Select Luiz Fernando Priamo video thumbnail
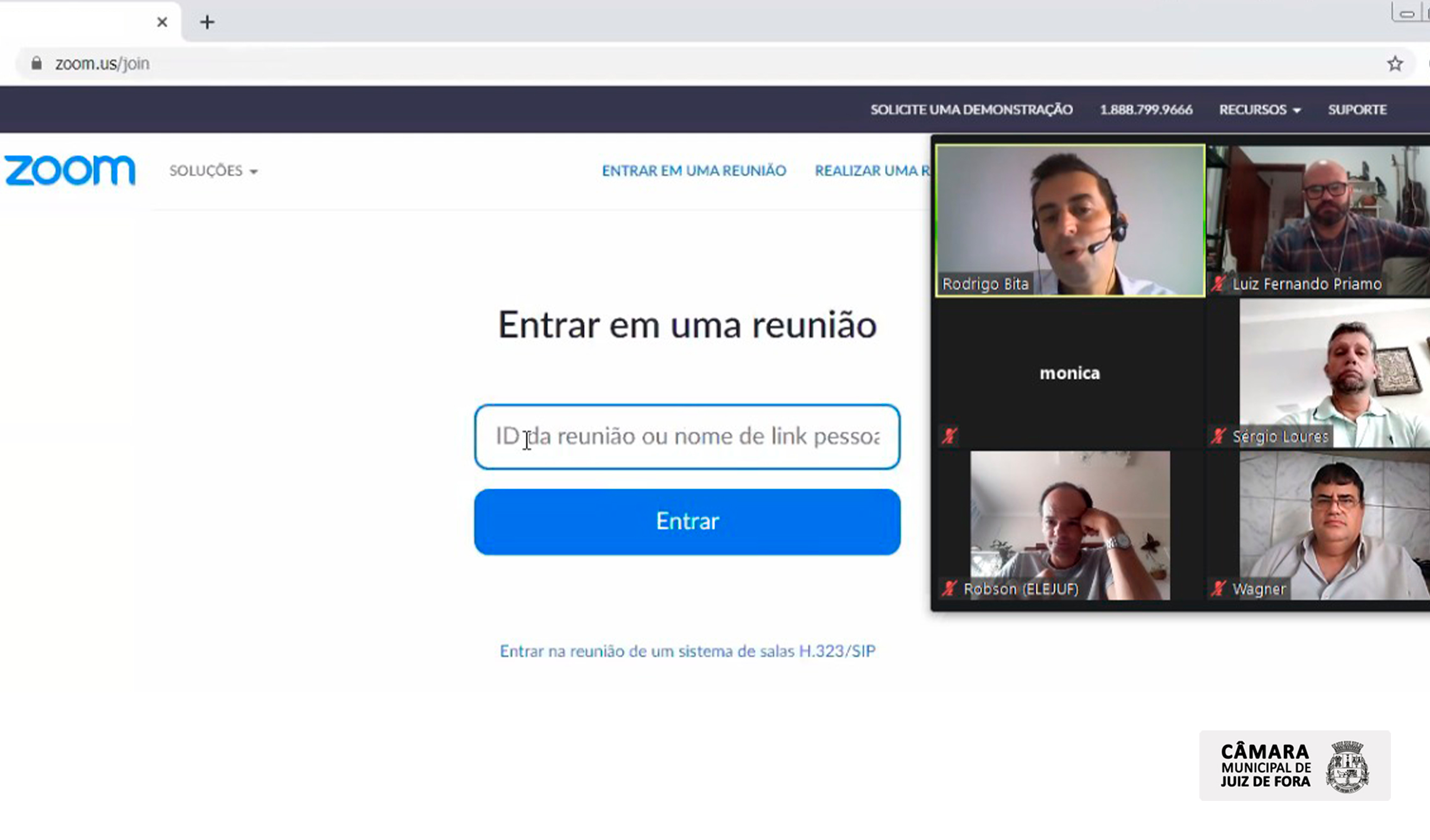Viewport: 1430px width, 840px height. [x=1318, y=220]
